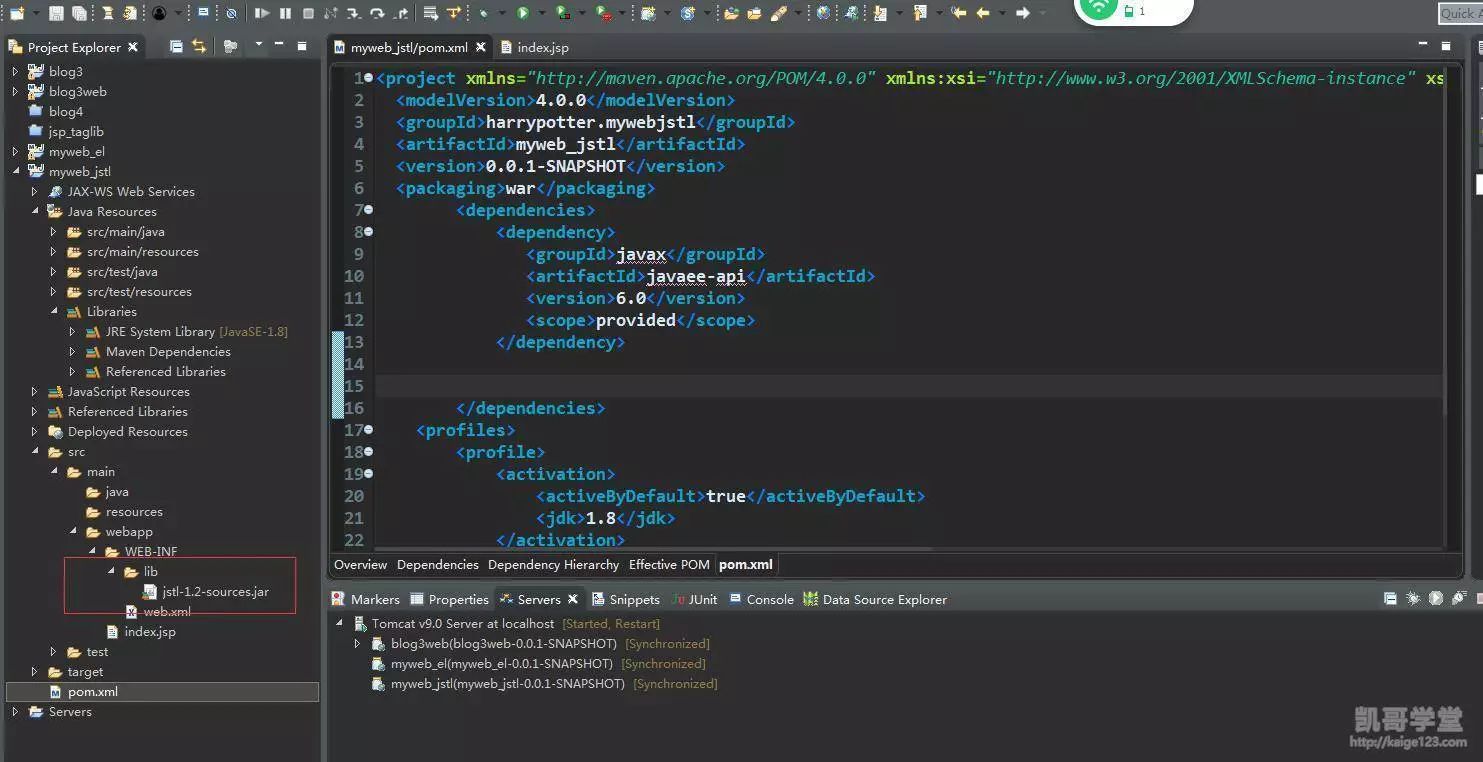Viewport: 1483px width, 762px height.
Task: Click the green WiFi overlay icon
Action: click(x=1098, y=6)
